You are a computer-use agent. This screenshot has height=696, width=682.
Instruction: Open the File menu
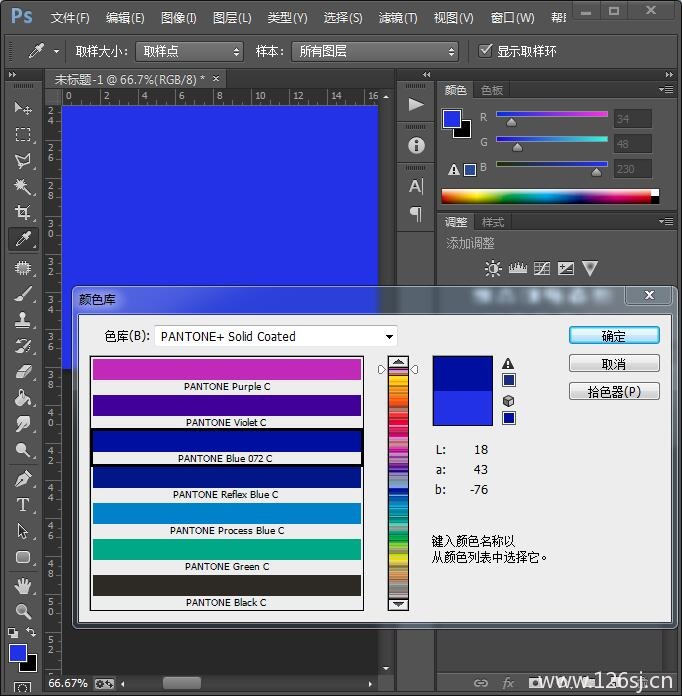[70, 18]
